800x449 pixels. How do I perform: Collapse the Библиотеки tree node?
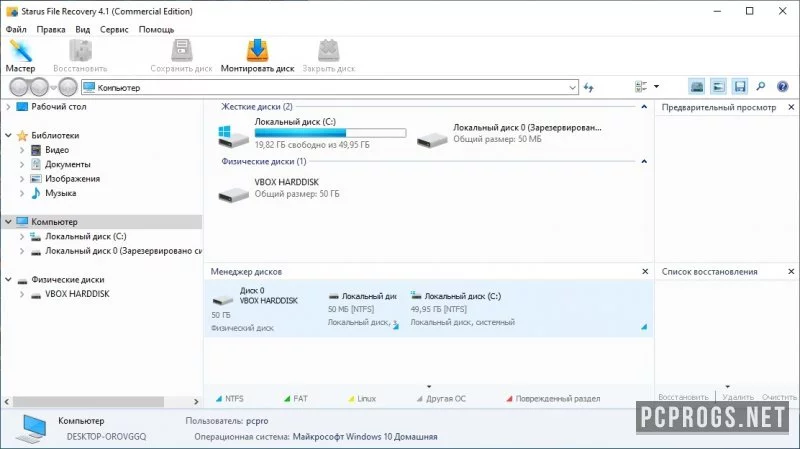[x=8, y=135]
